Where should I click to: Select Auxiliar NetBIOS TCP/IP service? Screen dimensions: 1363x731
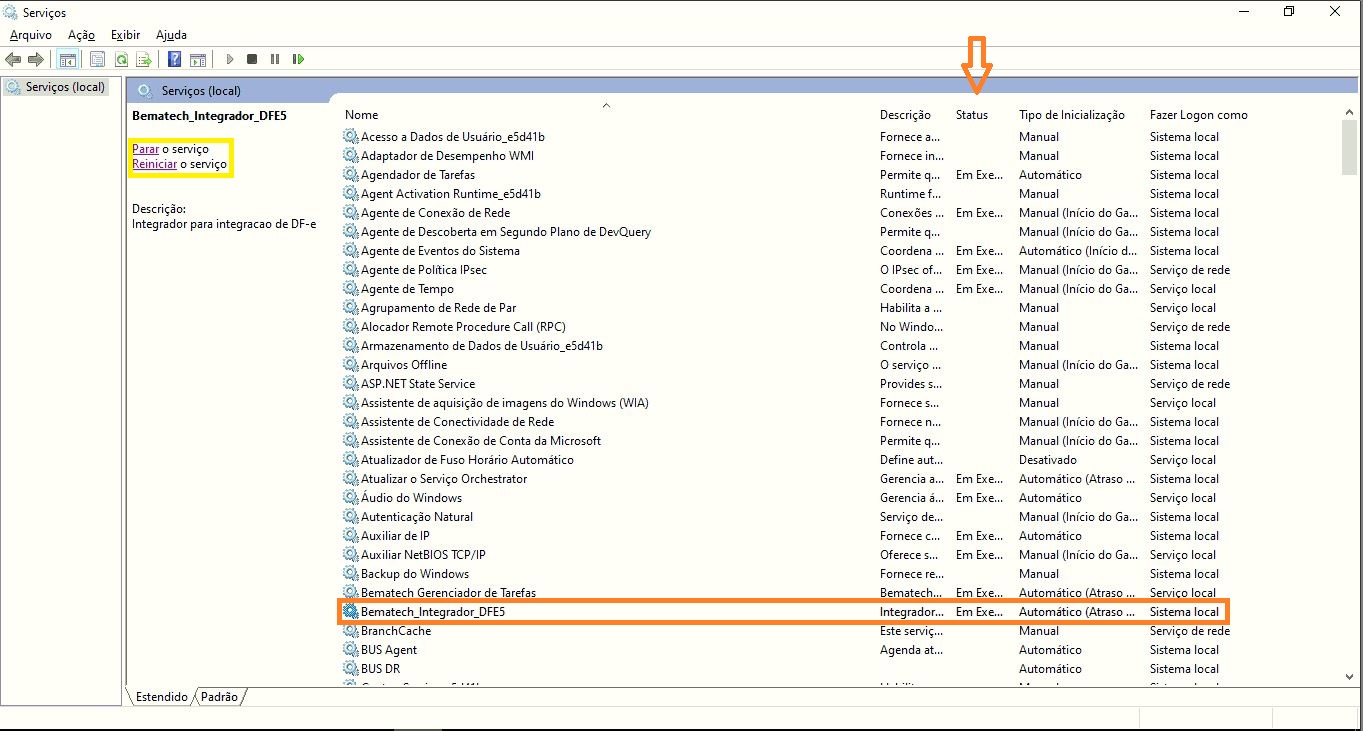(x=423, y=555)
